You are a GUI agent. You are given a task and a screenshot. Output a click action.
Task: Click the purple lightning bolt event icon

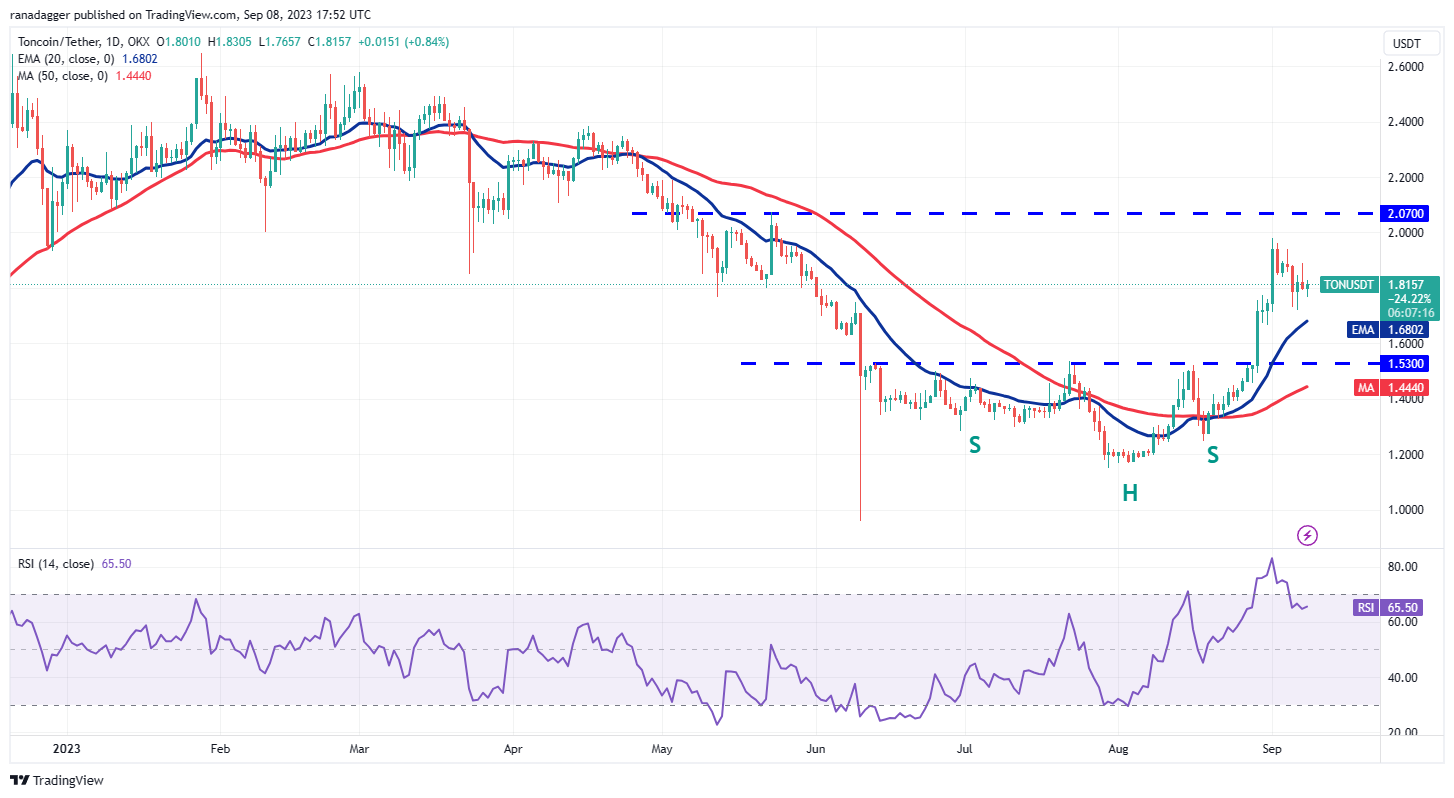(x=1307, y=535)
